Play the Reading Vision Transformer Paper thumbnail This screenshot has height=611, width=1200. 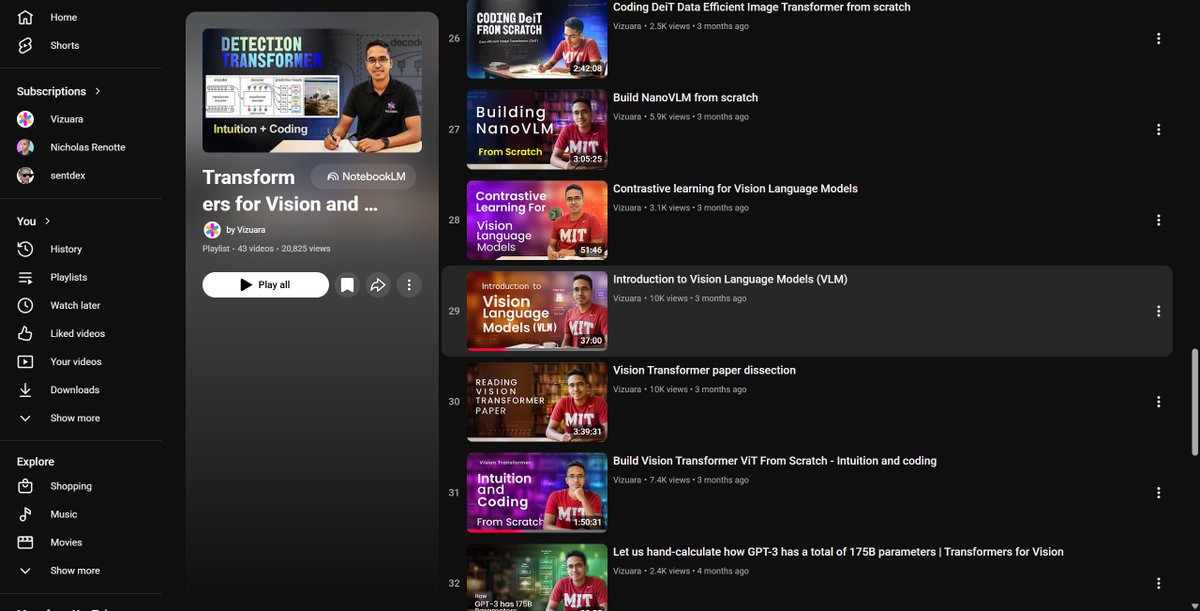[x=537, y=402]
